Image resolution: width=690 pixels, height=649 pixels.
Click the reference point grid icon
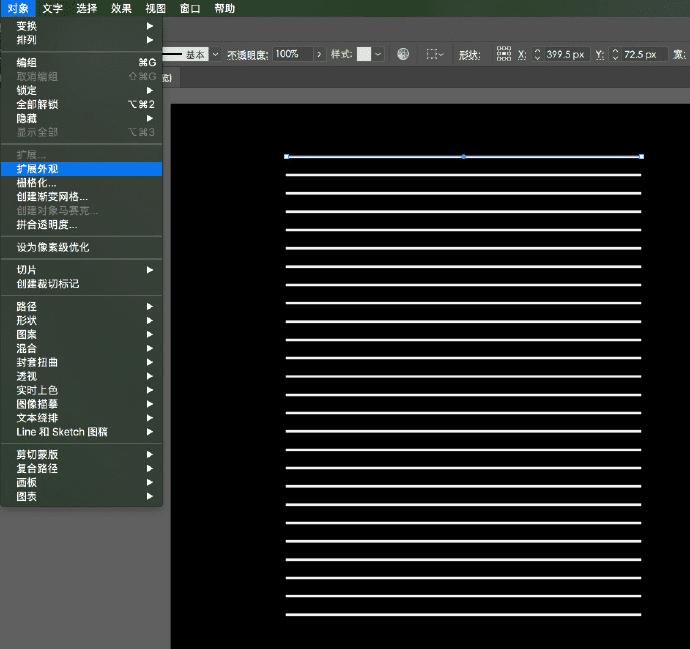503,54
